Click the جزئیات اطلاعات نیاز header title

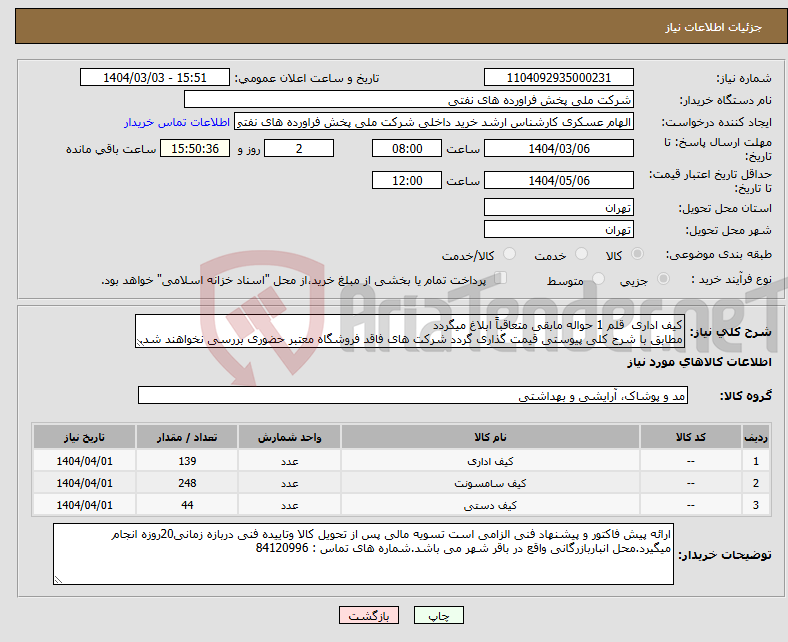(x=713, y=27)
